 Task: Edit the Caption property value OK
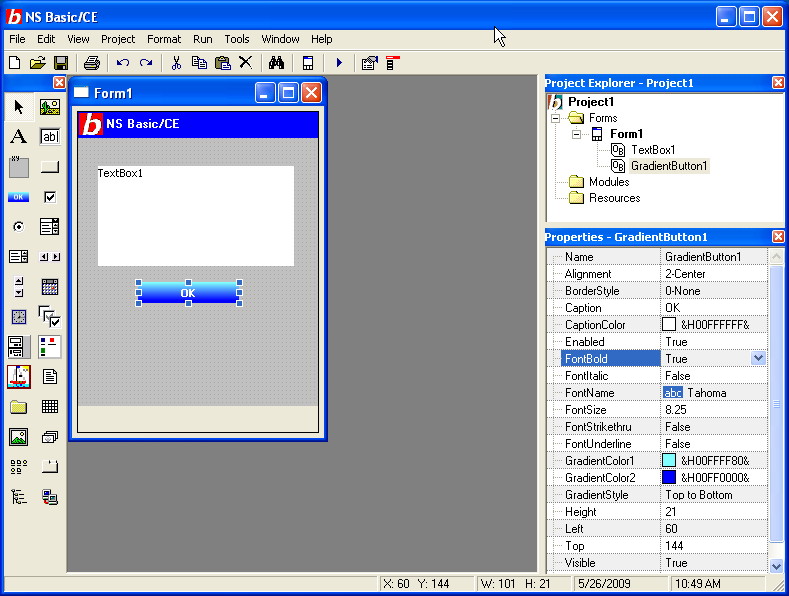[x=714, y=308]
